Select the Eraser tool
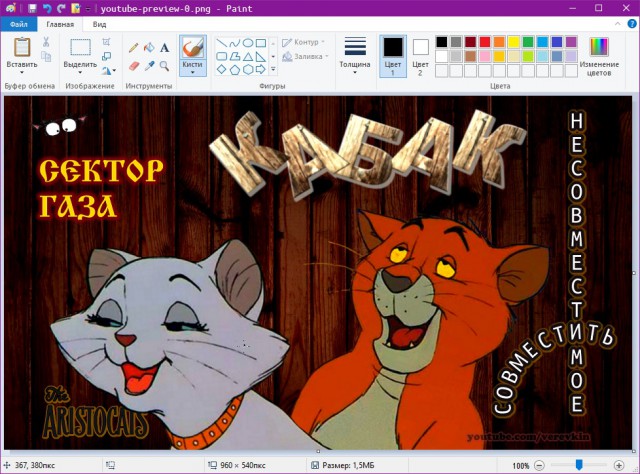 click(x=133, y=66)
